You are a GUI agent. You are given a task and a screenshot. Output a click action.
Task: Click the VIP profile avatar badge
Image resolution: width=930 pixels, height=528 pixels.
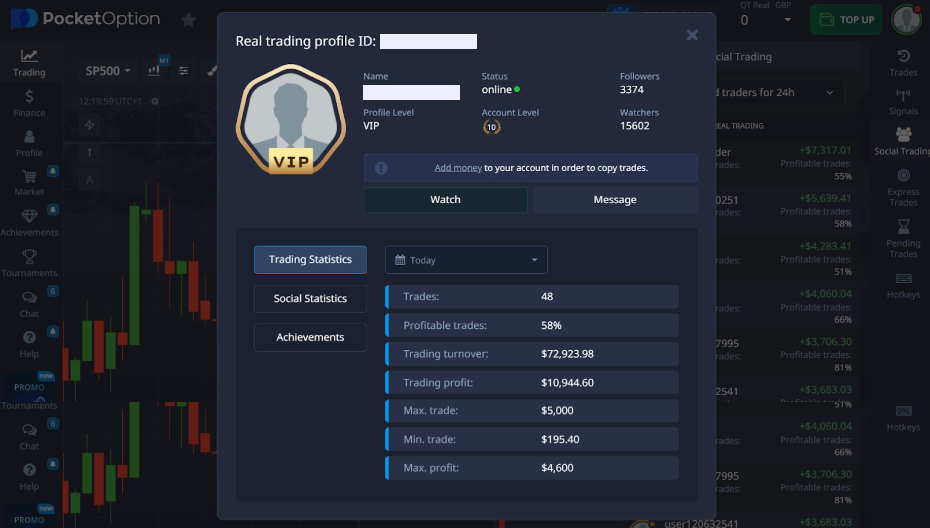(291, 120)
